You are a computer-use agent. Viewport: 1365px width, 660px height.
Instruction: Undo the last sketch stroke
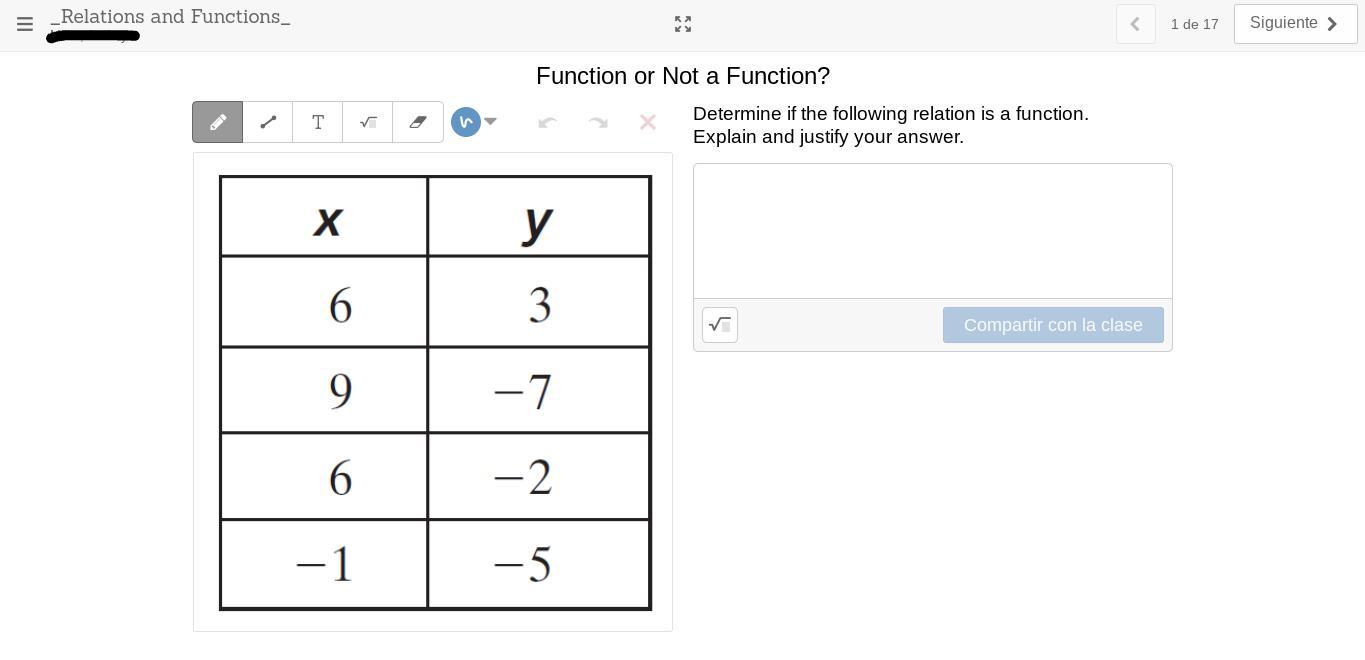(x=547, y=122)
